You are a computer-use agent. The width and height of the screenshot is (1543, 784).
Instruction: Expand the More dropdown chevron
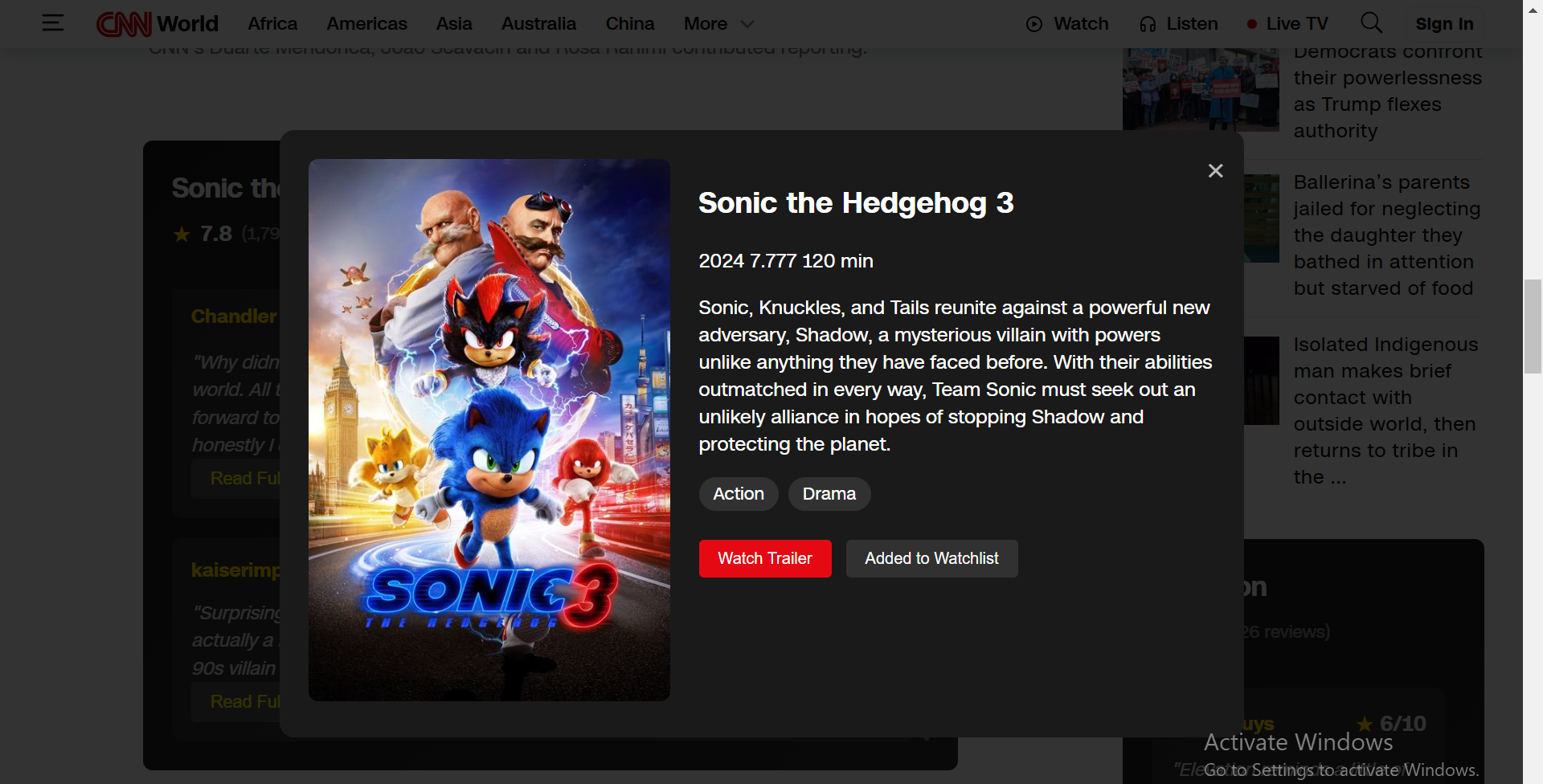pos(747,24)
